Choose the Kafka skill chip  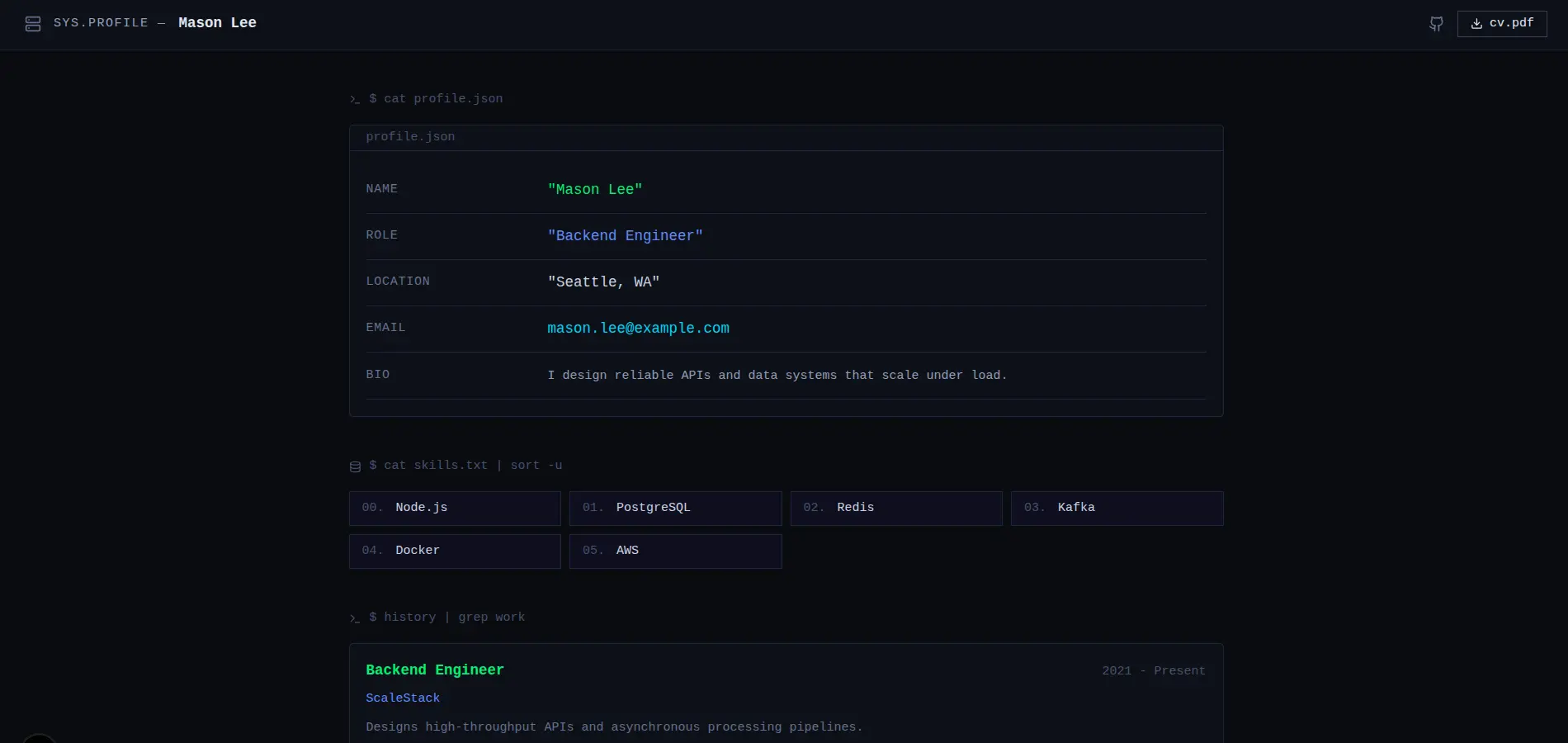[1117, 508]
